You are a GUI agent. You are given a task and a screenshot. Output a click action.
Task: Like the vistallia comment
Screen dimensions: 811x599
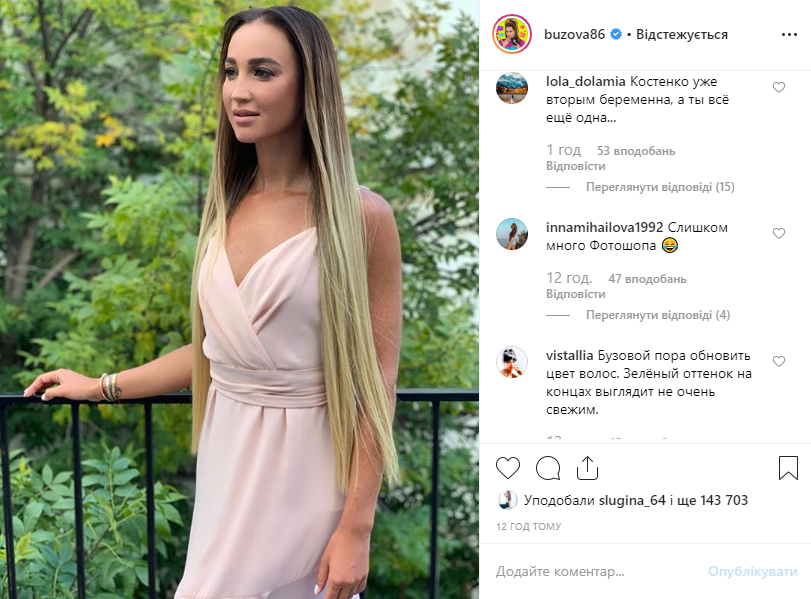pos(779,361)
